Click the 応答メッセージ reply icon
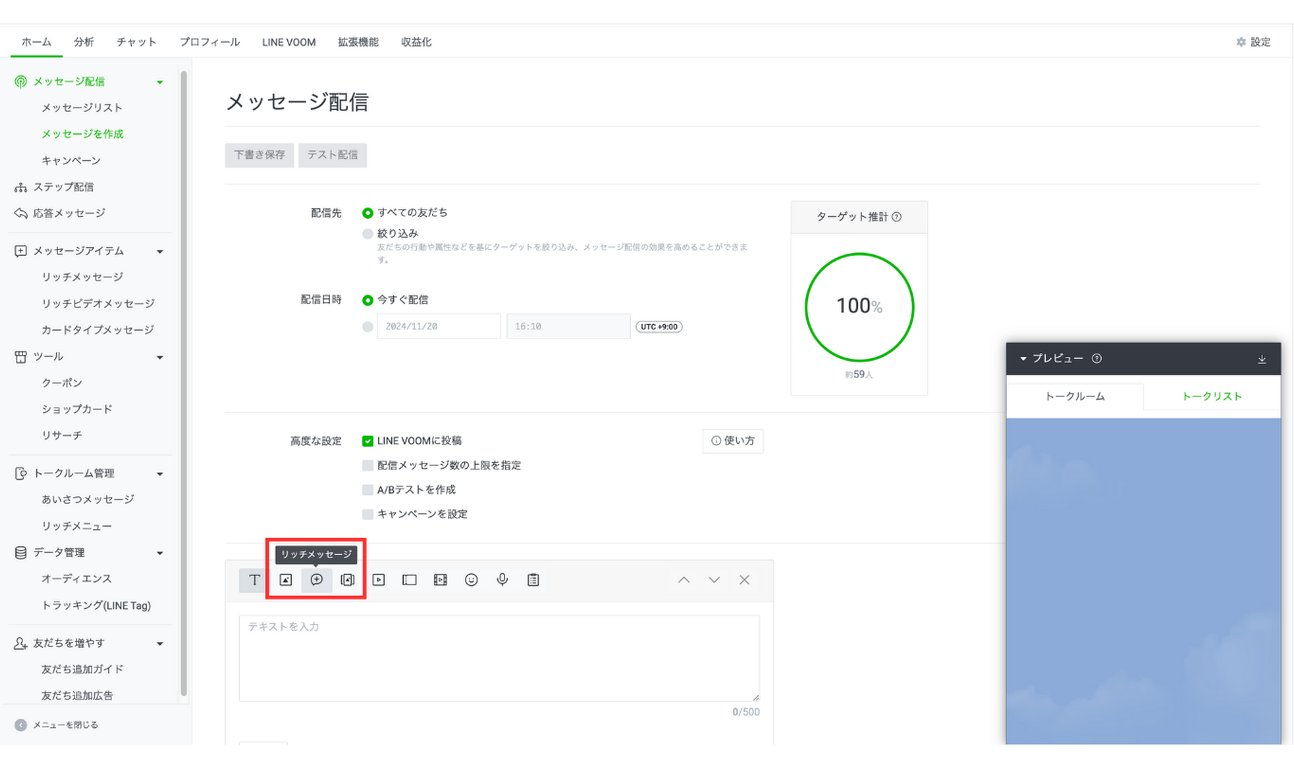 21,213
